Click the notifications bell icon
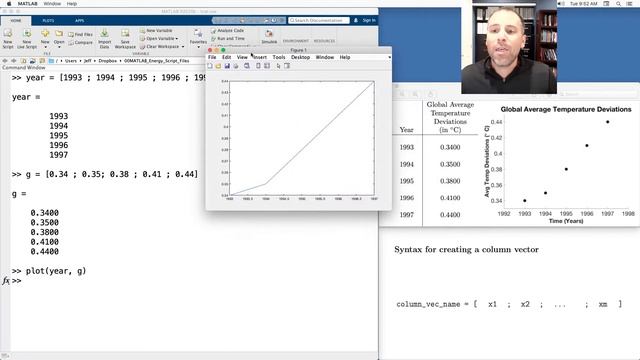 tap(356, 20)
